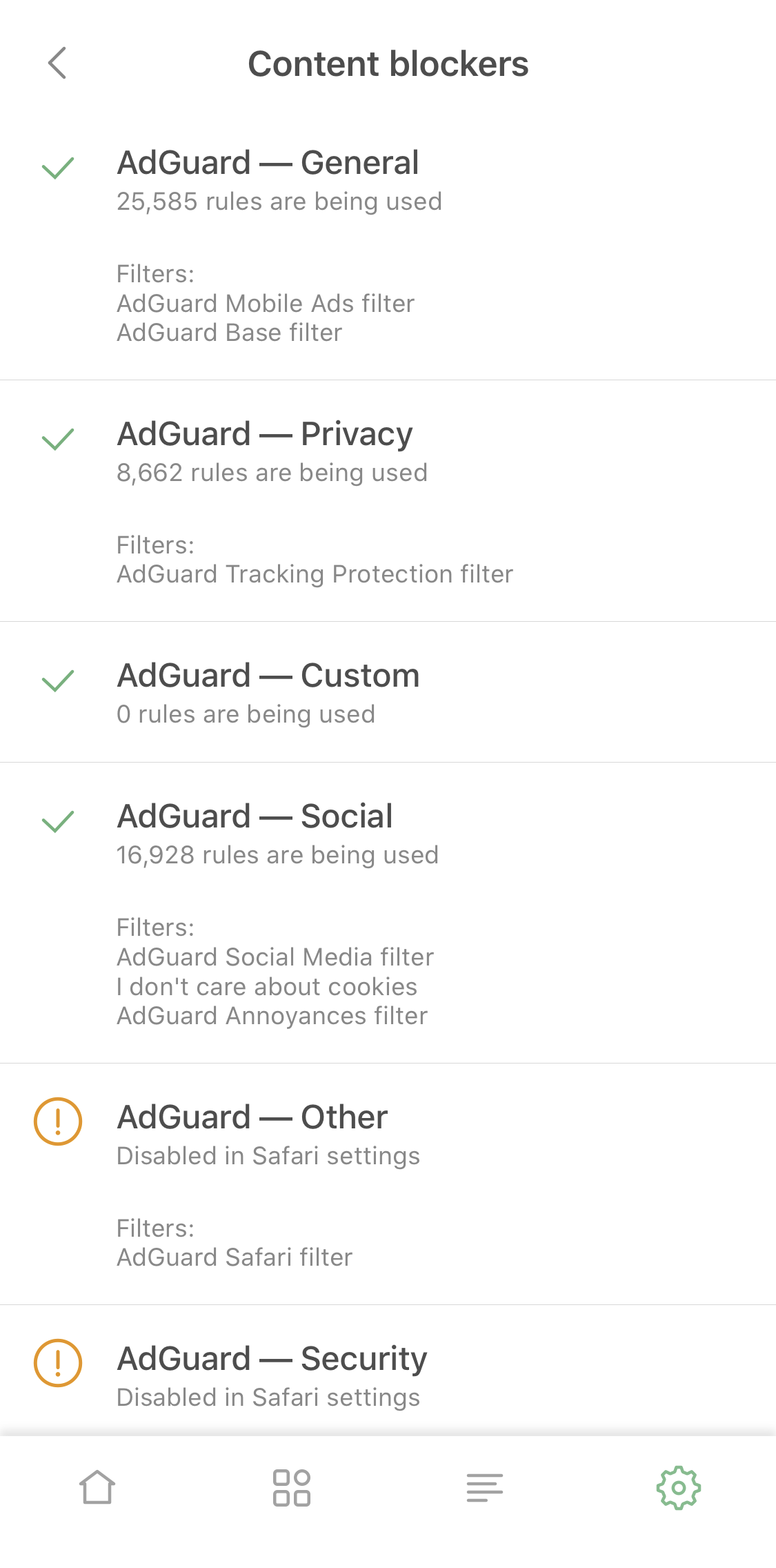Tap the warning icon beside AdGuard — Other

58,1121
